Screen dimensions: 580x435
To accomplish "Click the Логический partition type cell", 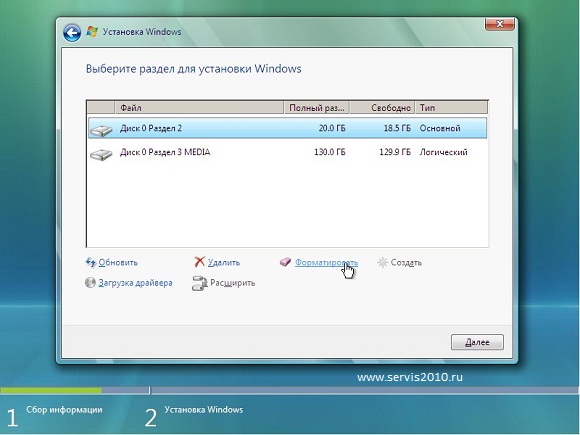I will [444, 152].
